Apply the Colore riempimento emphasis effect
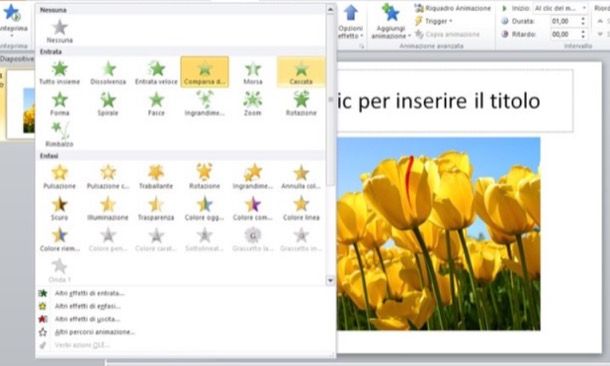Viewport: 610px width, 366px height. click(60, 240)
